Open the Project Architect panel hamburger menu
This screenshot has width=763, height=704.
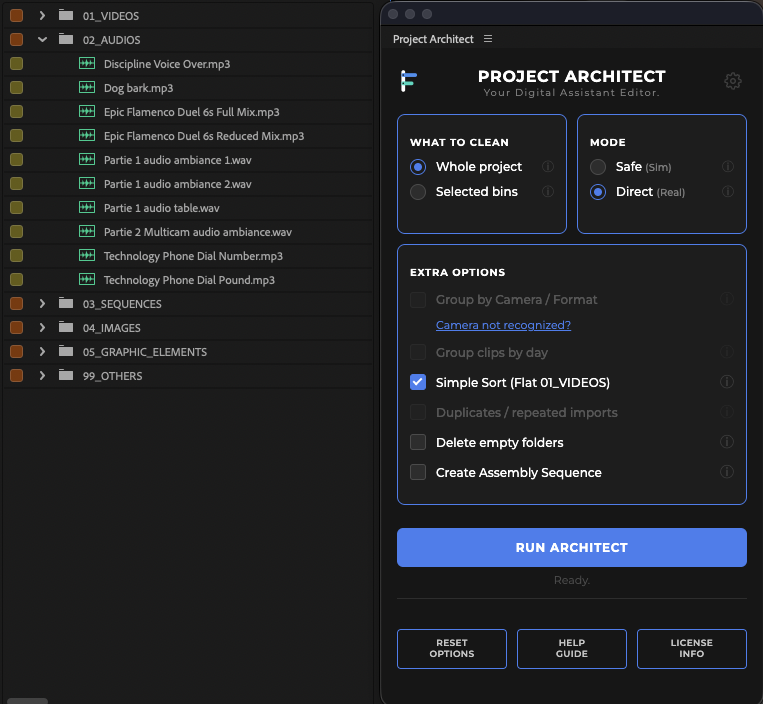[x=488, y=39]
